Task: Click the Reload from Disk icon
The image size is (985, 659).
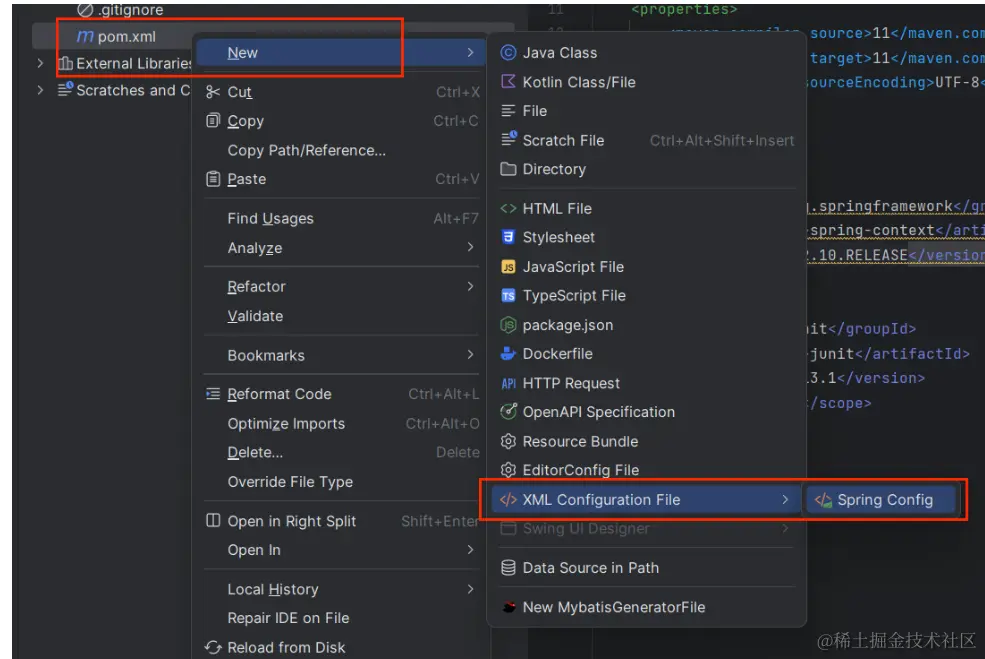Action: click(213, 647)
